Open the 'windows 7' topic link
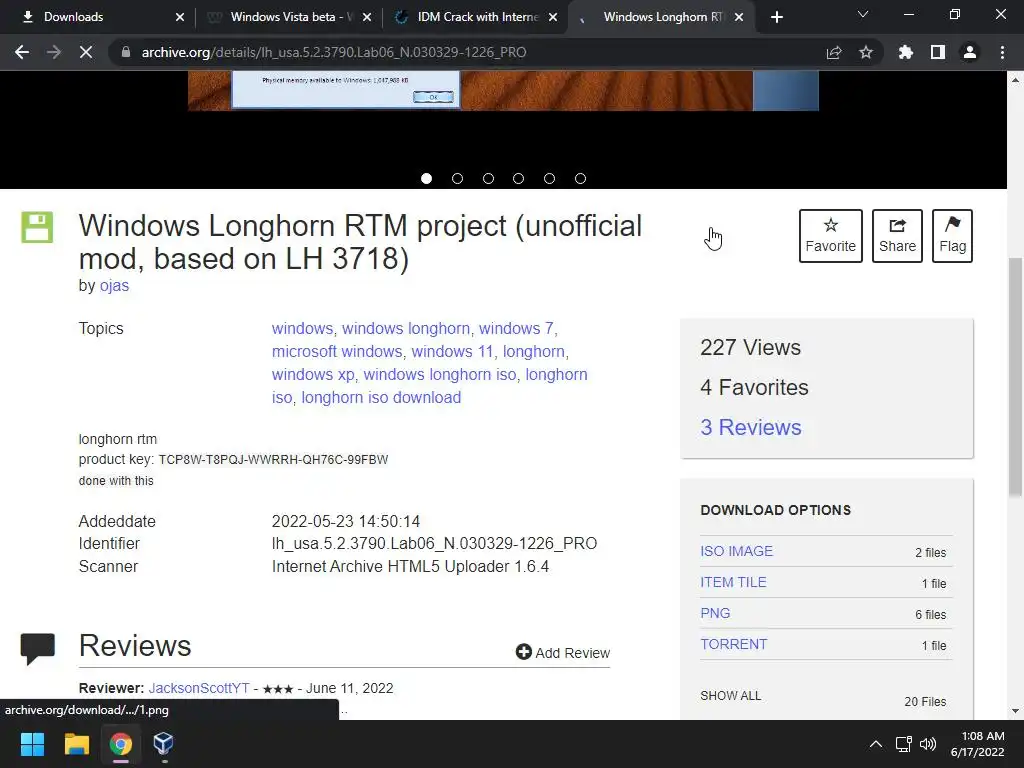 516,328
